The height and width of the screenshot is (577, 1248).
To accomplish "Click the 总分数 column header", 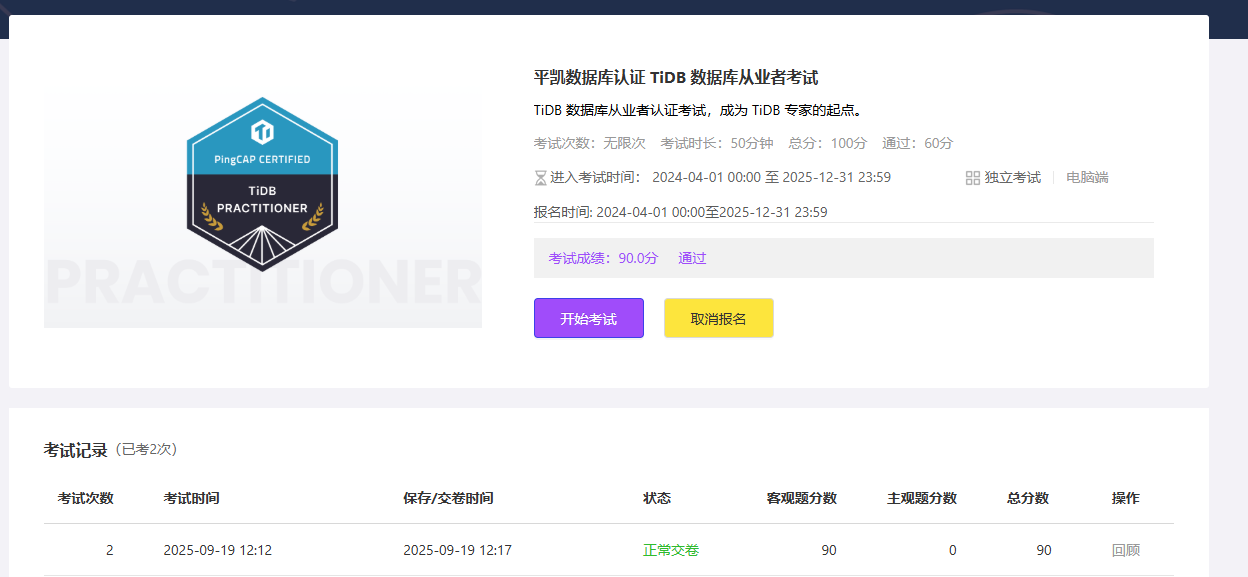I will [x=1028, y=498].
